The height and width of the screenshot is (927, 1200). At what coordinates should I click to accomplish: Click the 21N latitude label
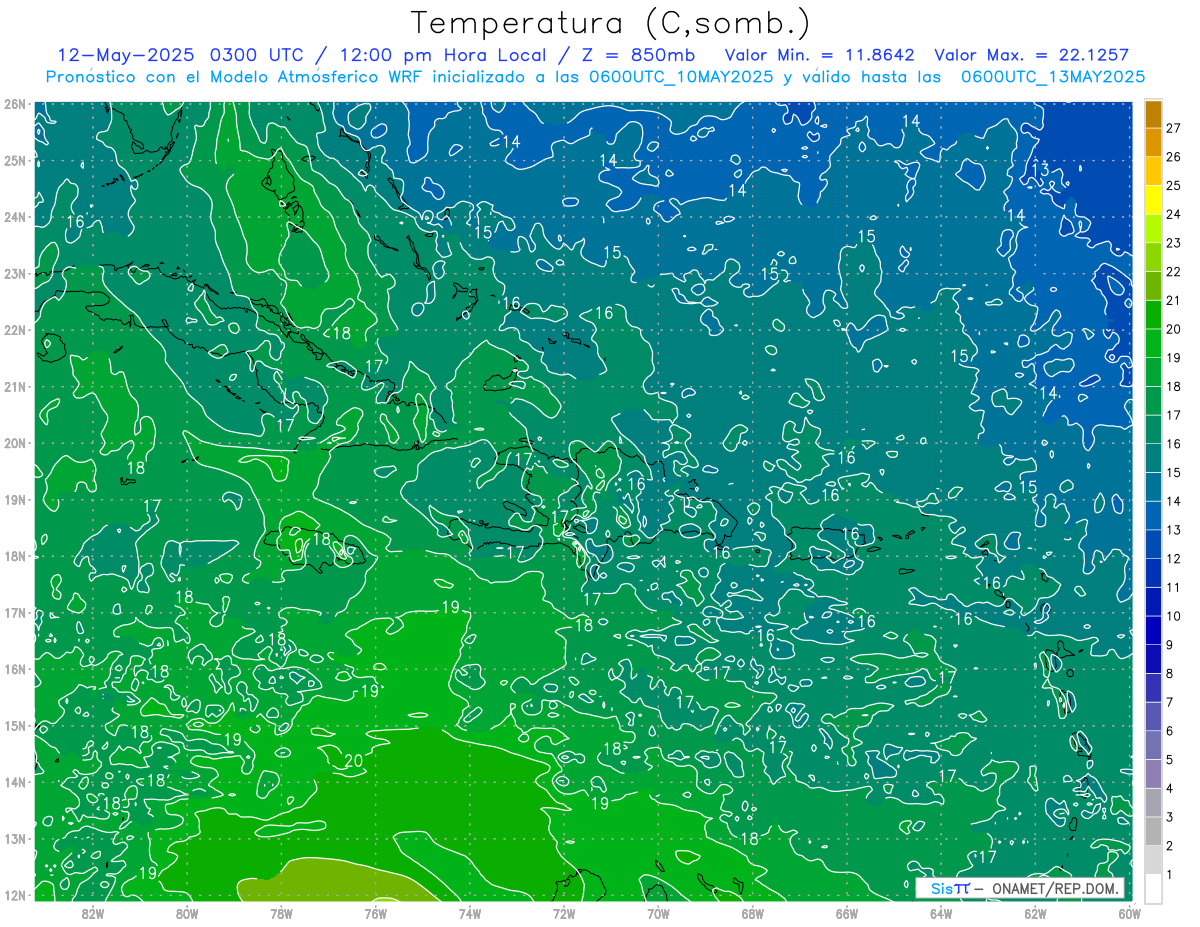pos(14,386)
